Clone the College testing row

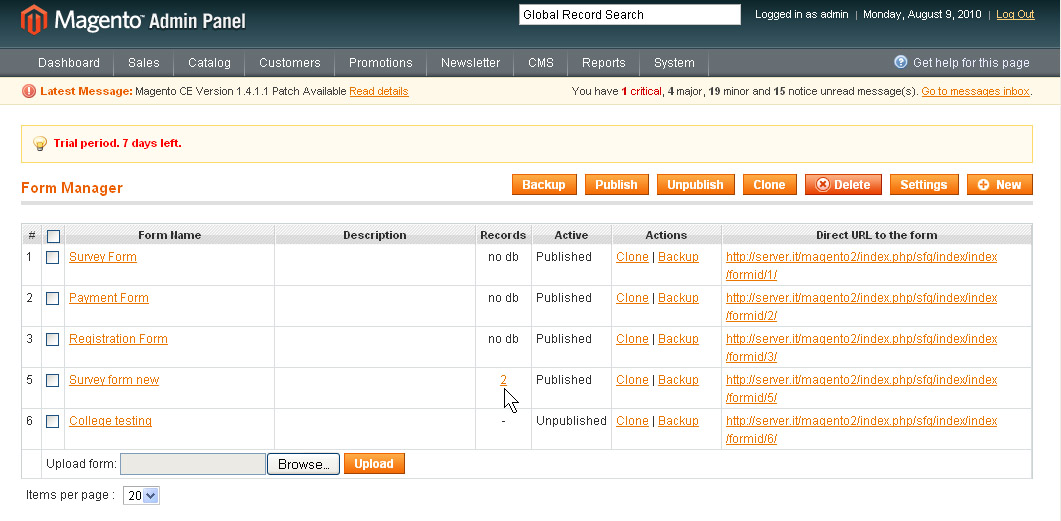[x=632, y=421]
